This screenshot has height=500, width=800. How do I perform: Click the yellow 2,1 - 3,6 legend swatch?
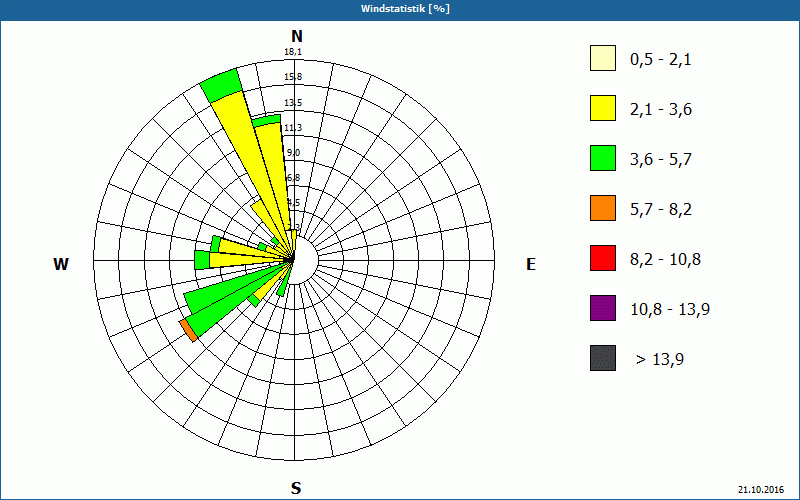[x=603, y=108]
